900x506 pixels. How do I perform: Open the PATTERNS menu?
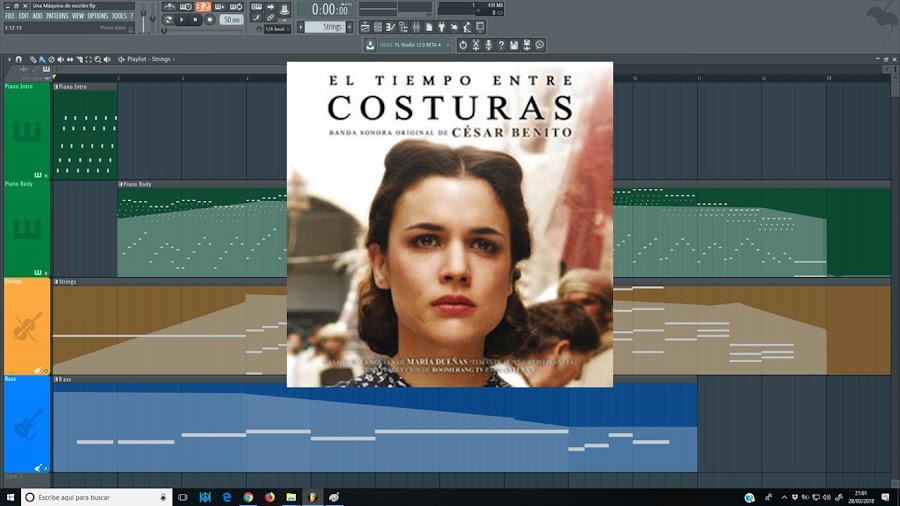(x=57, y=16)
